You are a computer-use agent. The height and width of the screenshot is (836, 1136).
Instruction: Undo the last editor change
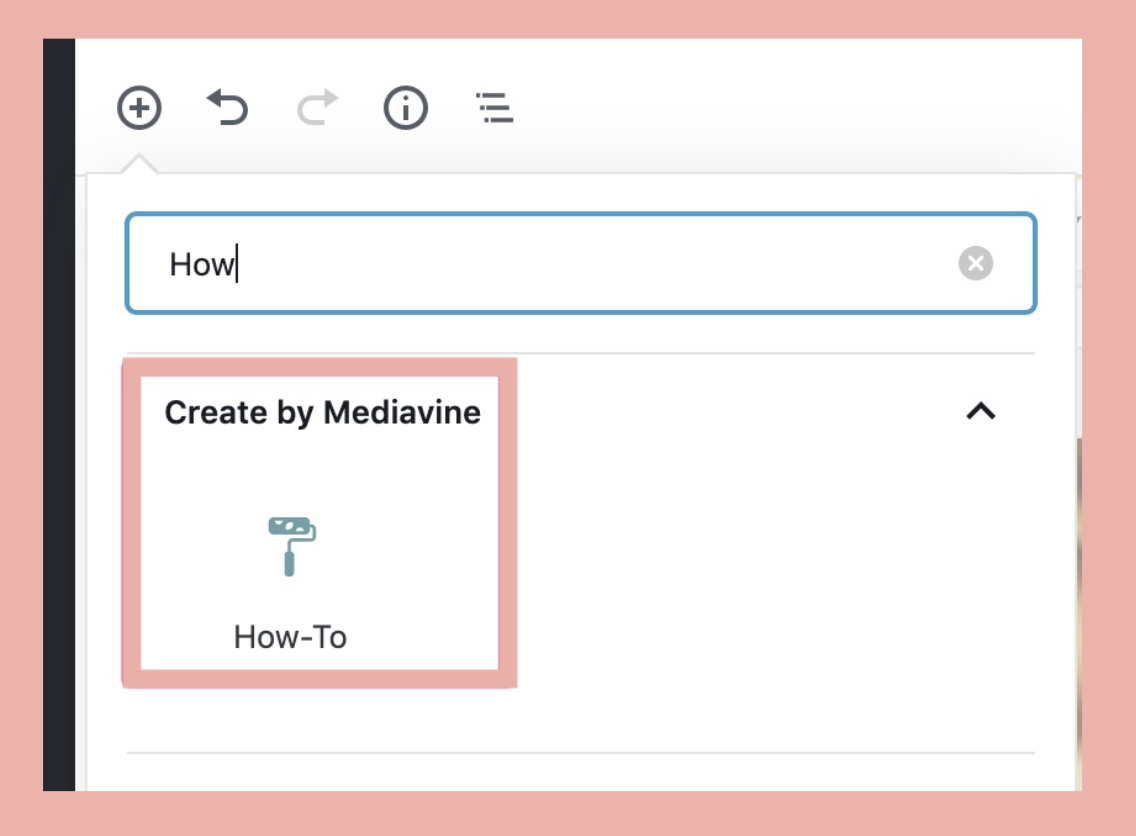point(227,107)
